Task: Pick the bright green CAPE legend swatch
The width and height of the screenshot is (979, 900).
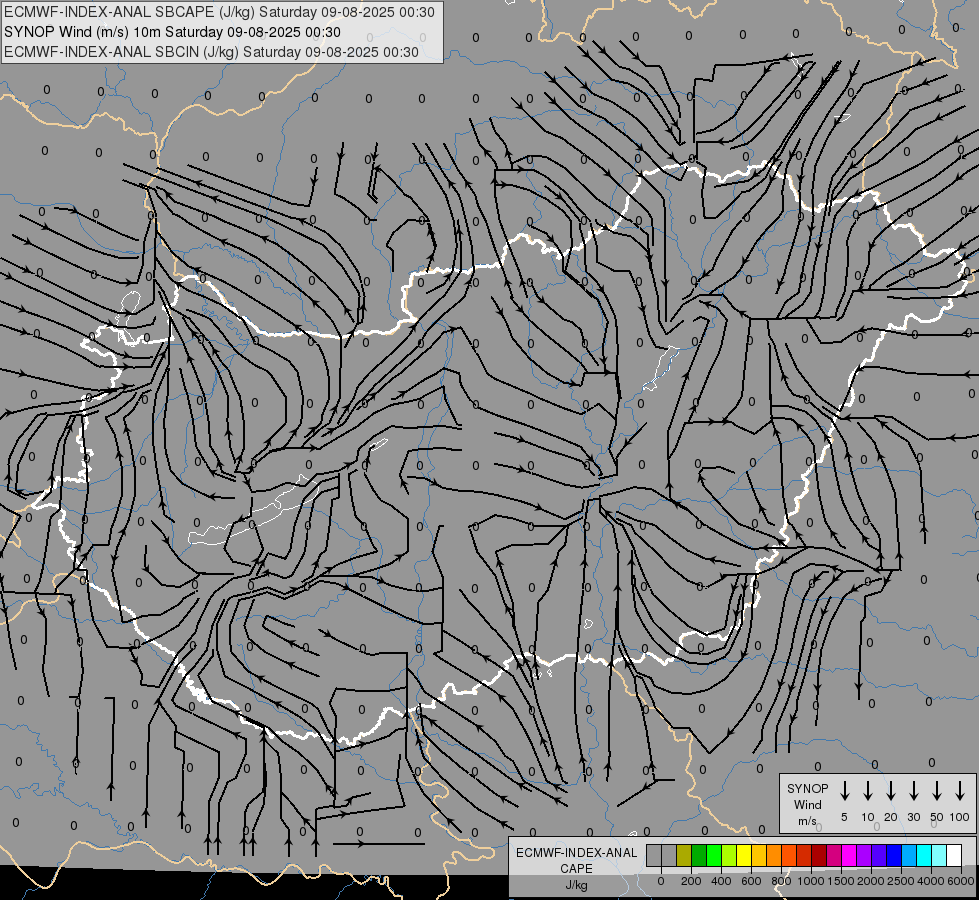Action: [714, 856]
